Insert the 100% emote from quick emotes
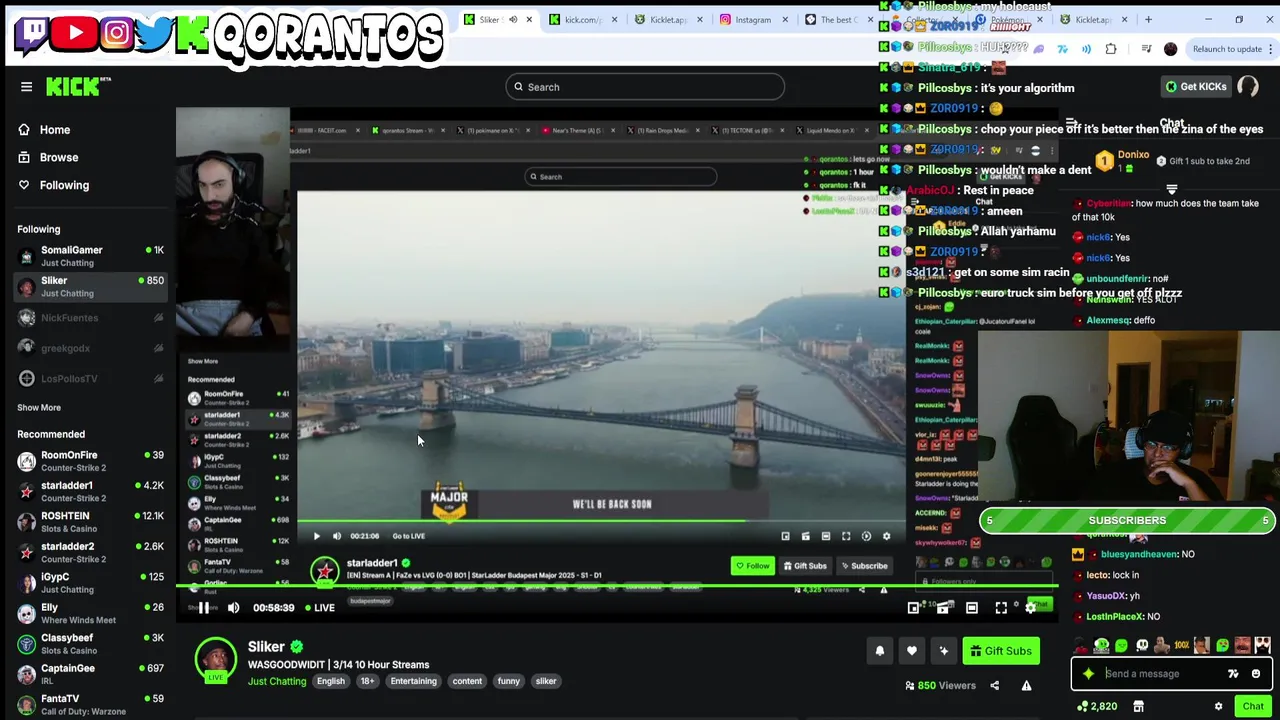Viewport: 1280px width, 720px height. tap(1181, 646)
